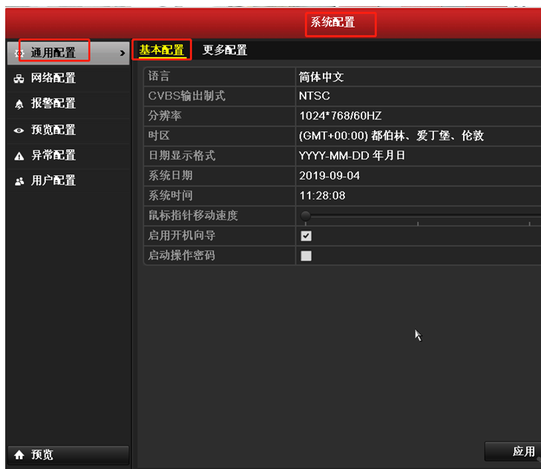Open the 语言 dropdown showing 简体中文

(418, 77)
